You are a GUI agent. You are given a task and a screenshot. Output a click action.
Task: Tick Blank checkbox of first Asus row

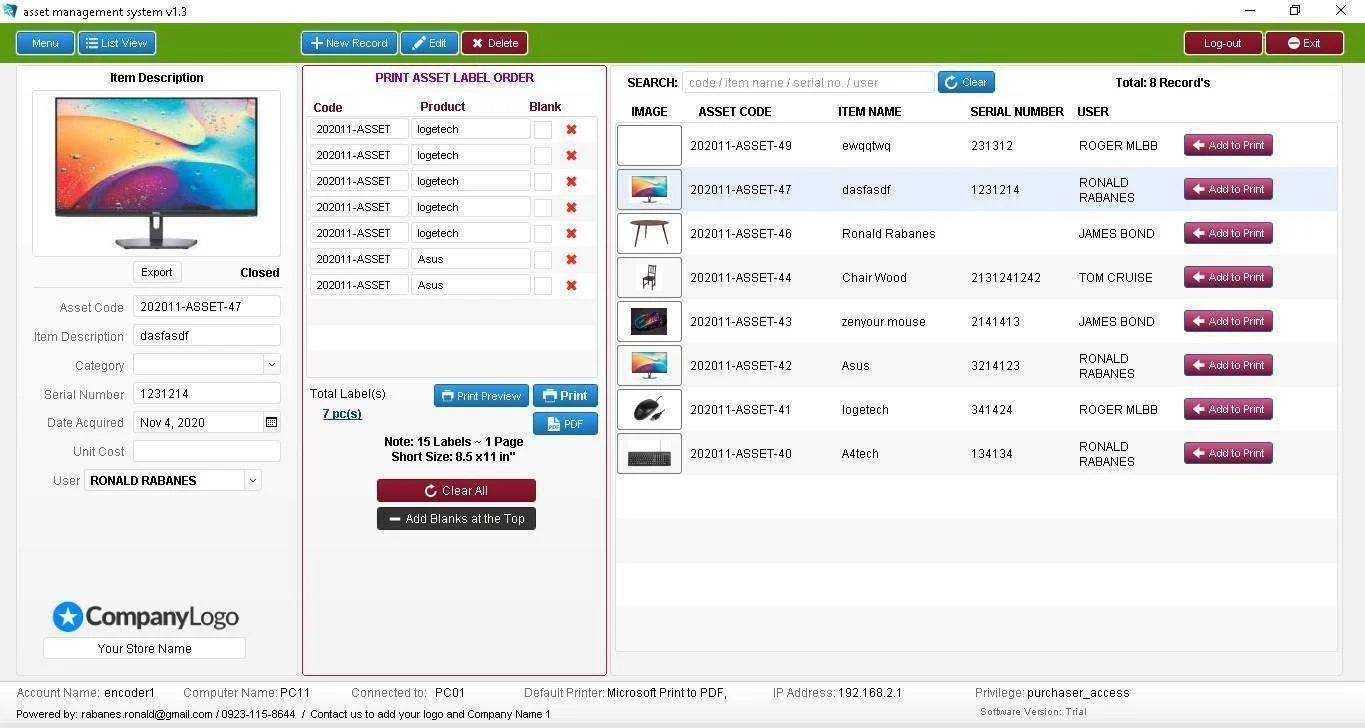click(x=542, y=259)
